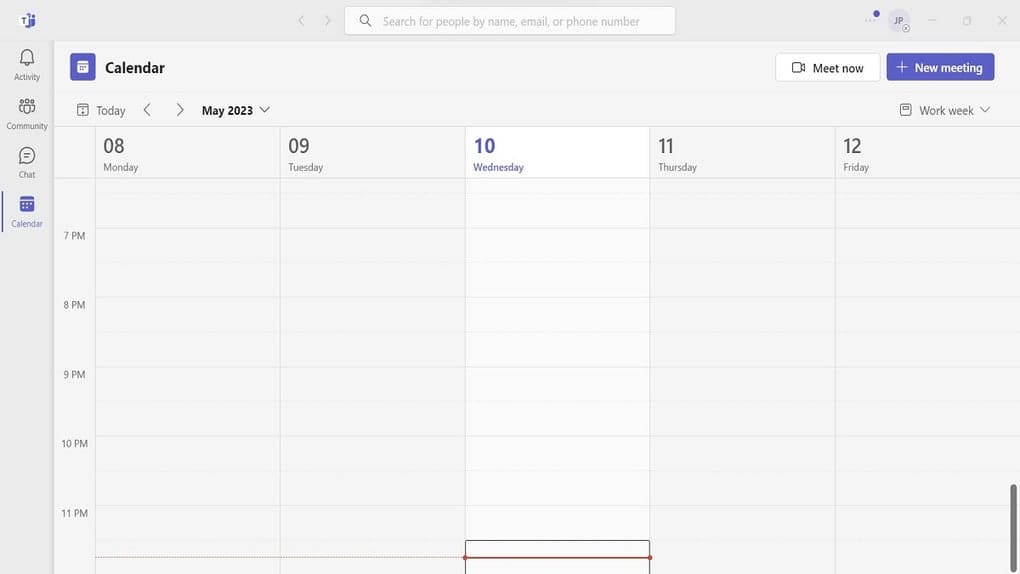Image resolution: width=1020 pixels, height=574 pixels.
Task: Open the Settings and more ellipsis
Action: tap(870, 20)
